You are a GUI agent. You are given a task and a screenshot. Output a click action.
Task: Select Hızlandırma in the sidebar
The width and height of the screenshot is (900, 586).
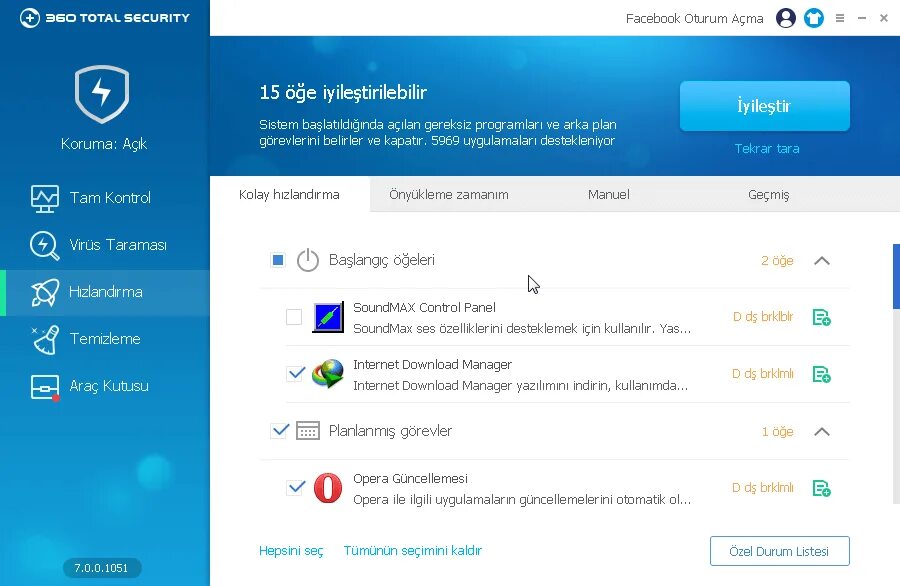[105, 292]
